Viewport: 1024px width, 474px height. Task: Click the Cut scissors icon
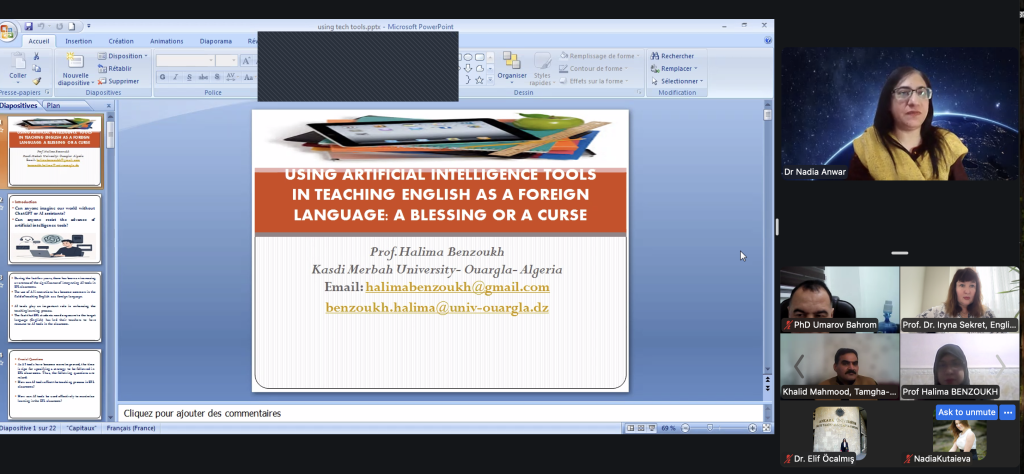coord(37,56)
